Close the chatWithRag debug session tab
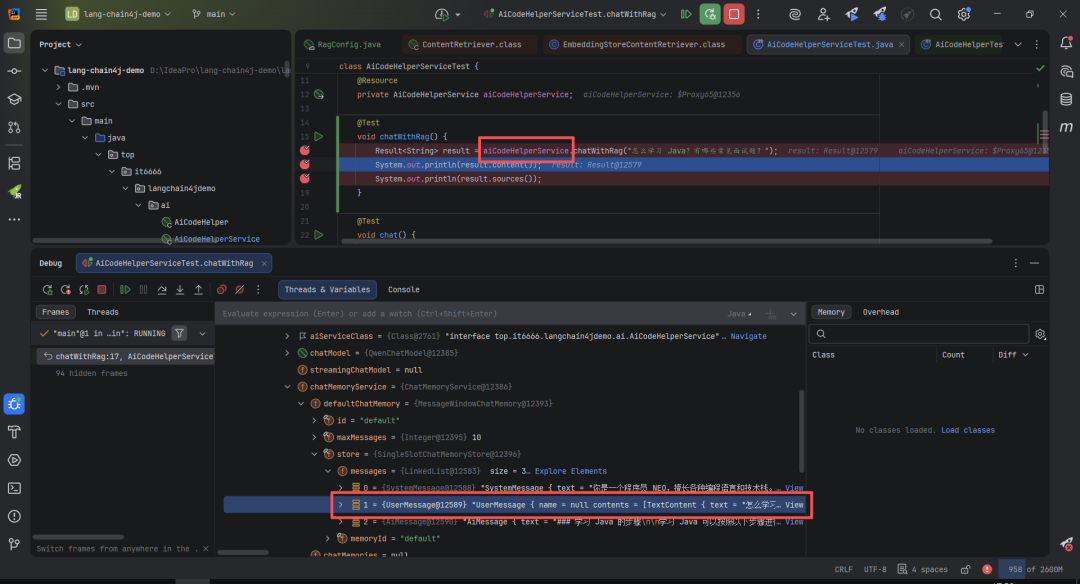This screenshot has width=1080, height=584. pyautogui.click(x=264, y=263)
